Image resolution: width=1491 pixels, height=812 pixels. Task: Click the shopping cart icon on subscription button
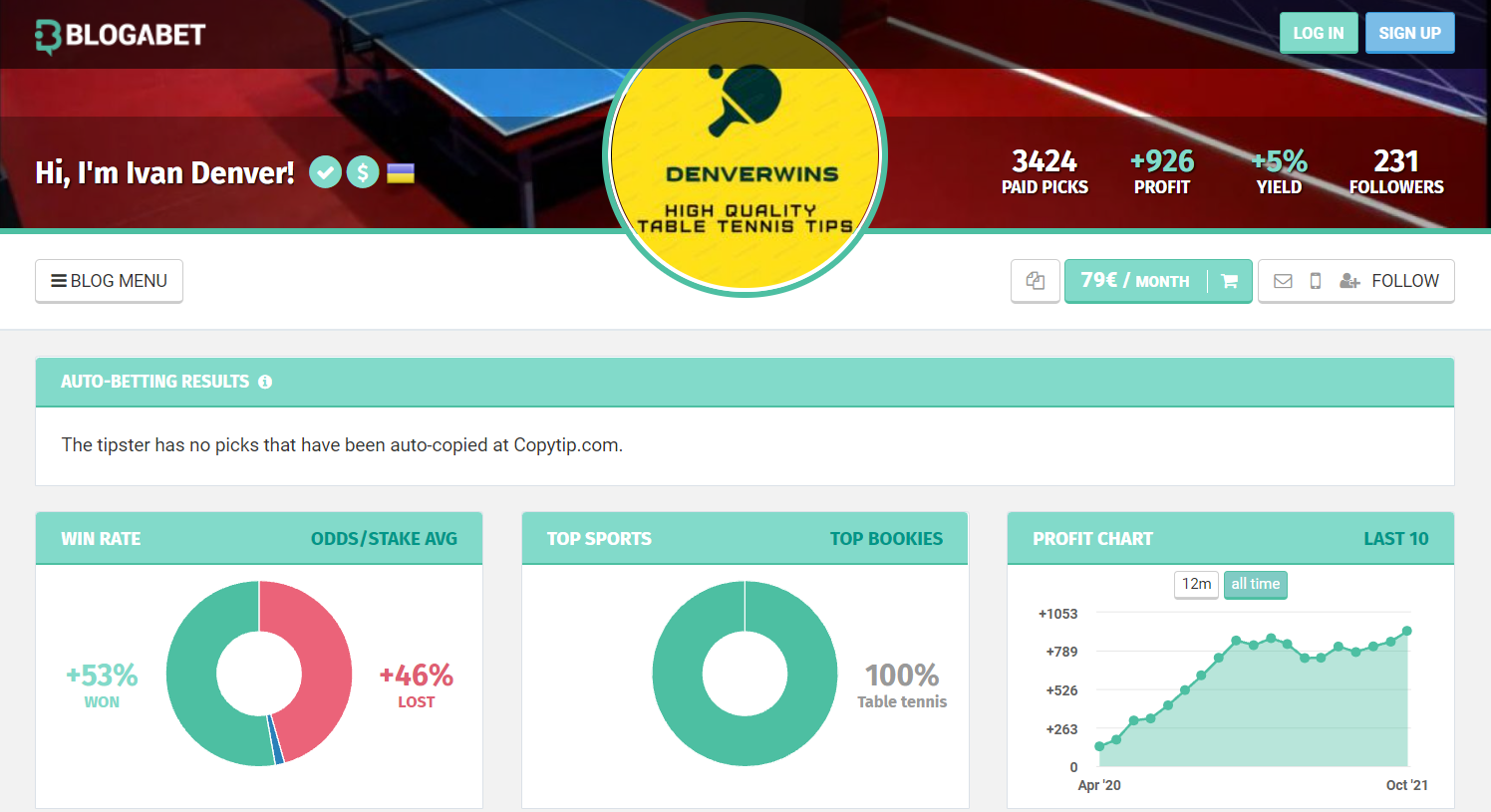1230,281
